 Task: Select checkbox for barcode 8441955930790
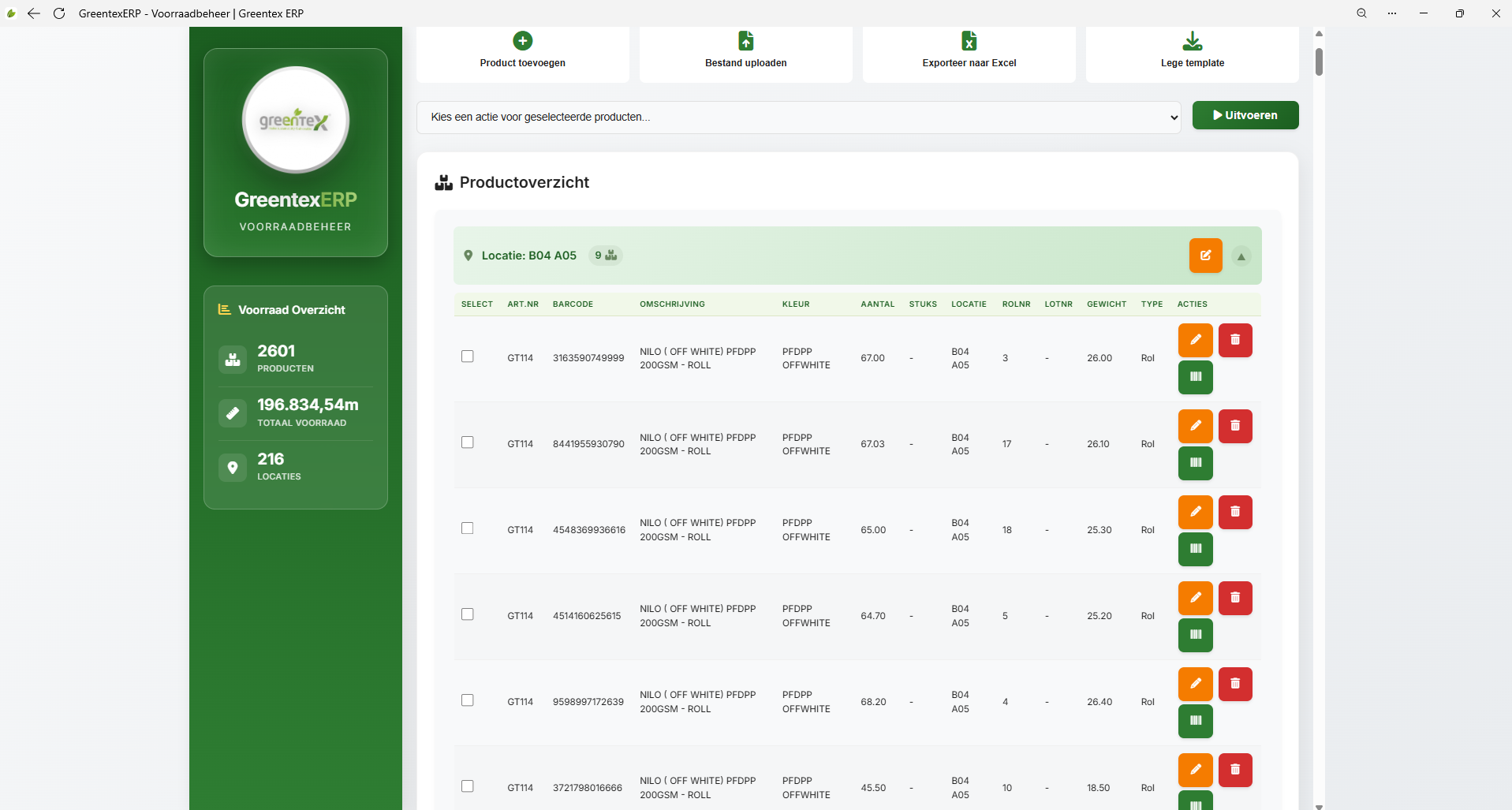(468, 442)
